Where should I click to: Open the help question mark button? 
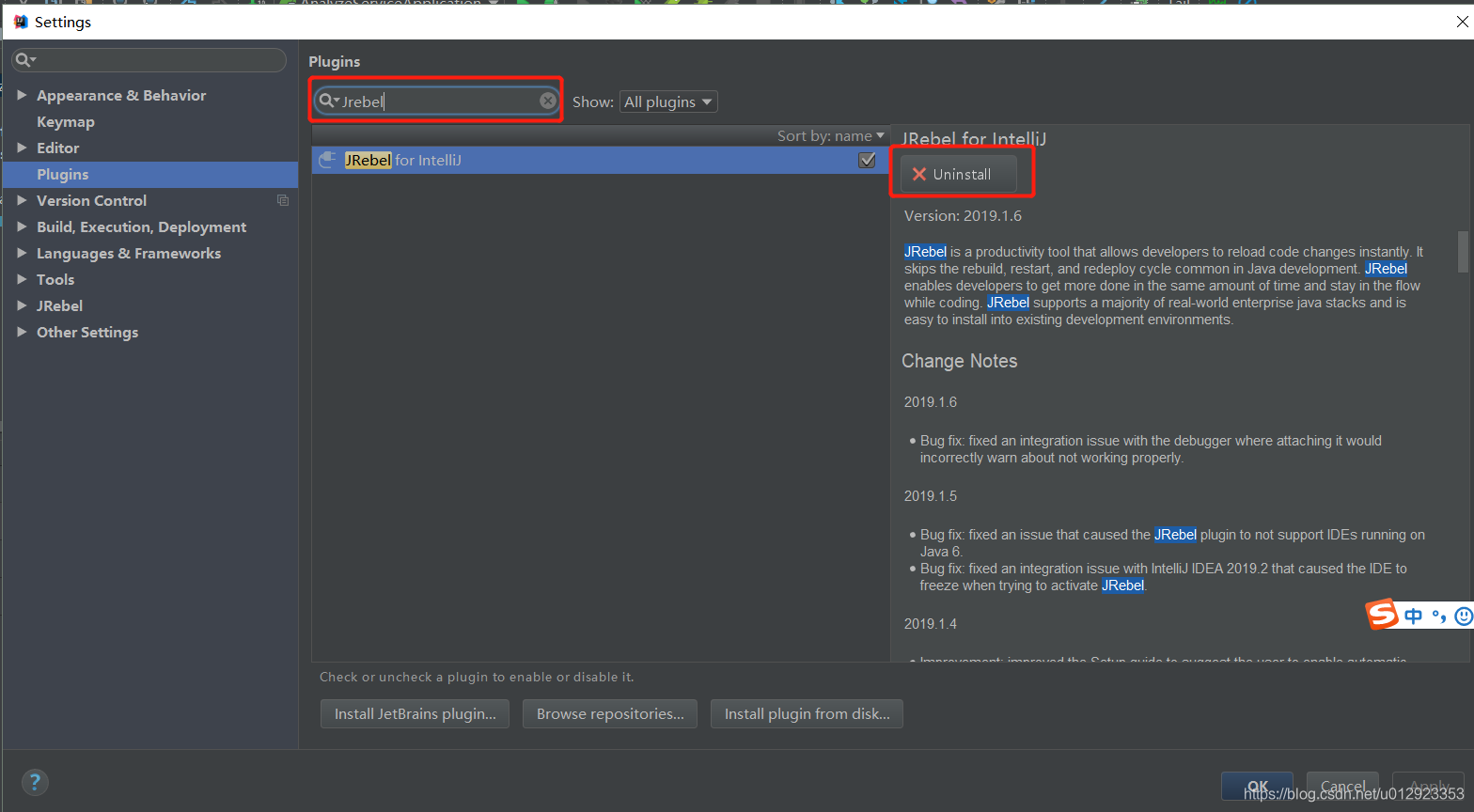point(35,782)
